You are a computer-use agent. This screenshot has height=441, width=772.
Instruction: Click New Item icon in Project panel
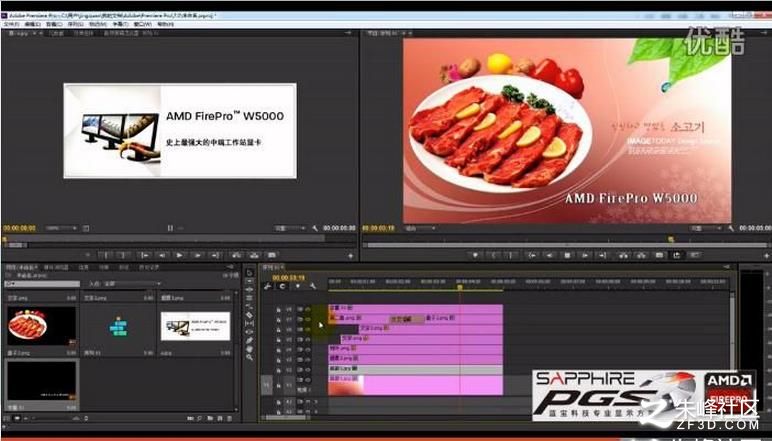220,418
